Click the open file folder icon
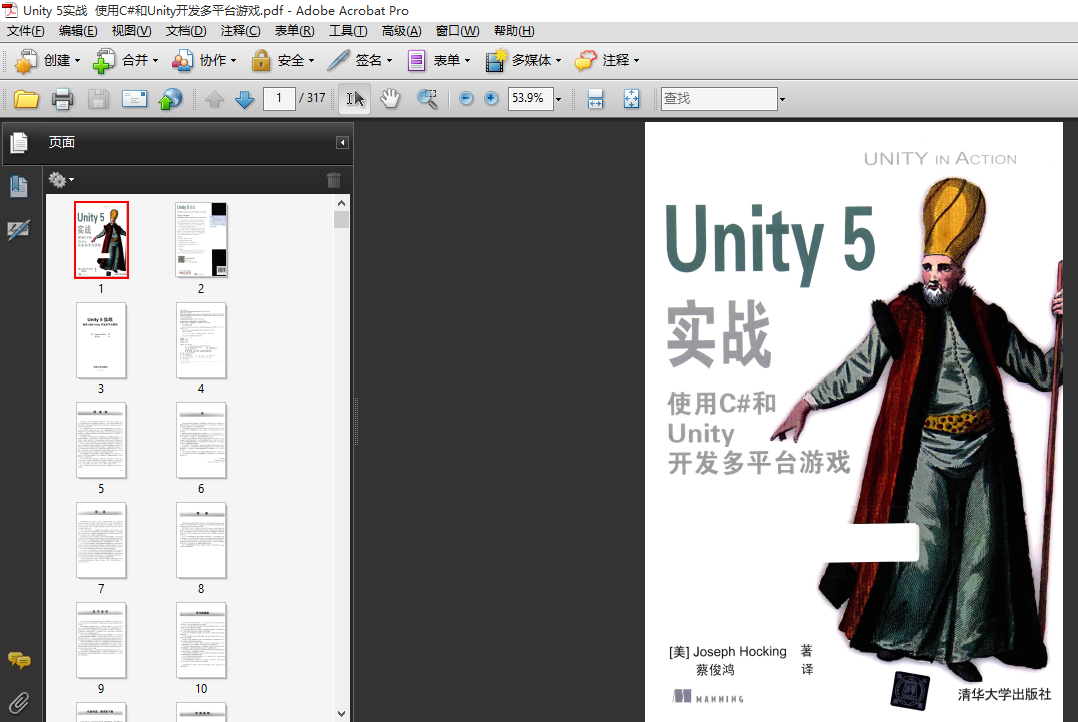Image resolution: width=1078 pixels, height=722 pixels. point(26,99)
